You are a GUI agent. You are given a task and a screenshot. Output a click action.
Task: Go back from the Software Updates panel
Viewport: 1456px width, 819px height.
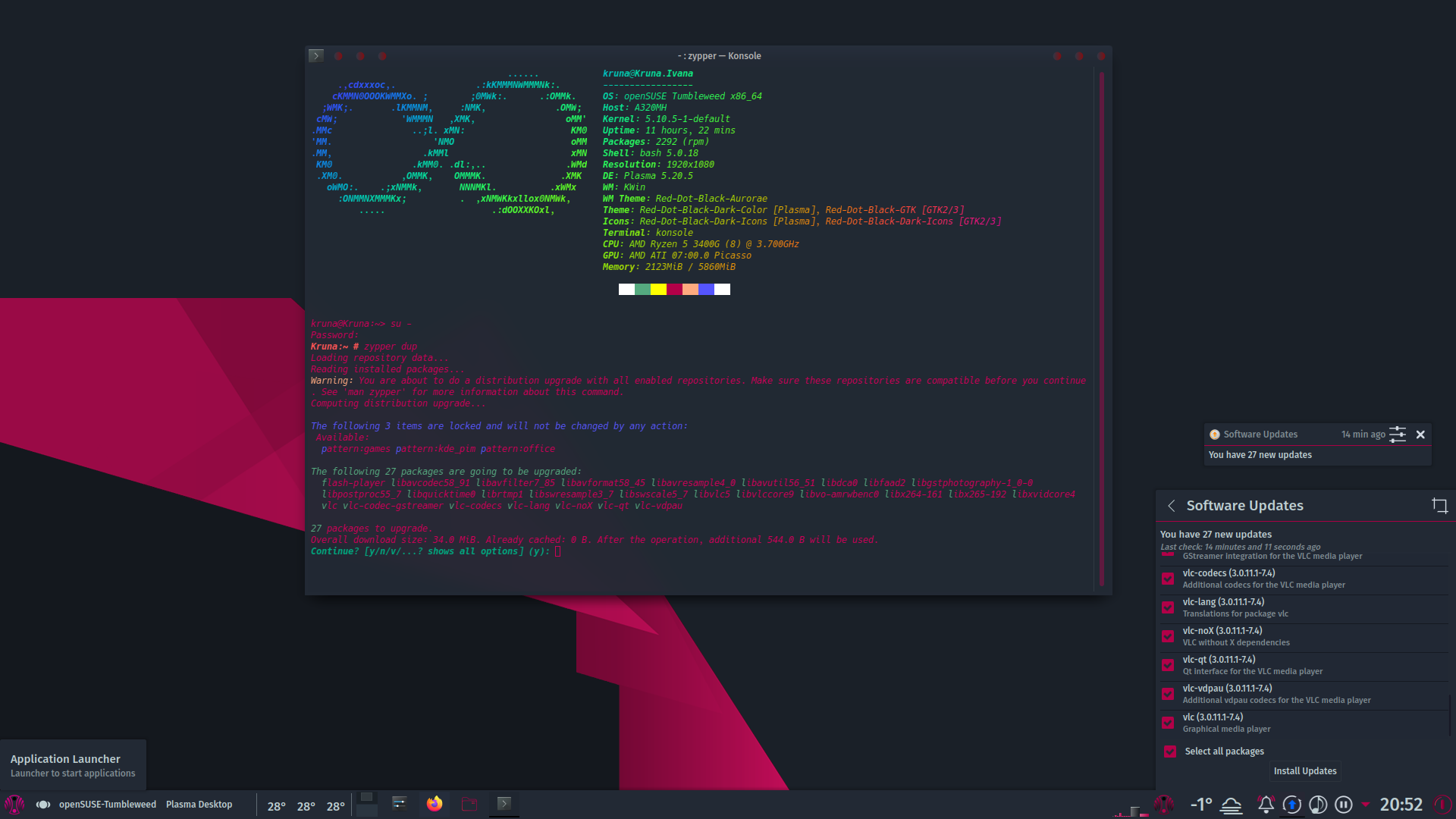tap(1172, 506)
